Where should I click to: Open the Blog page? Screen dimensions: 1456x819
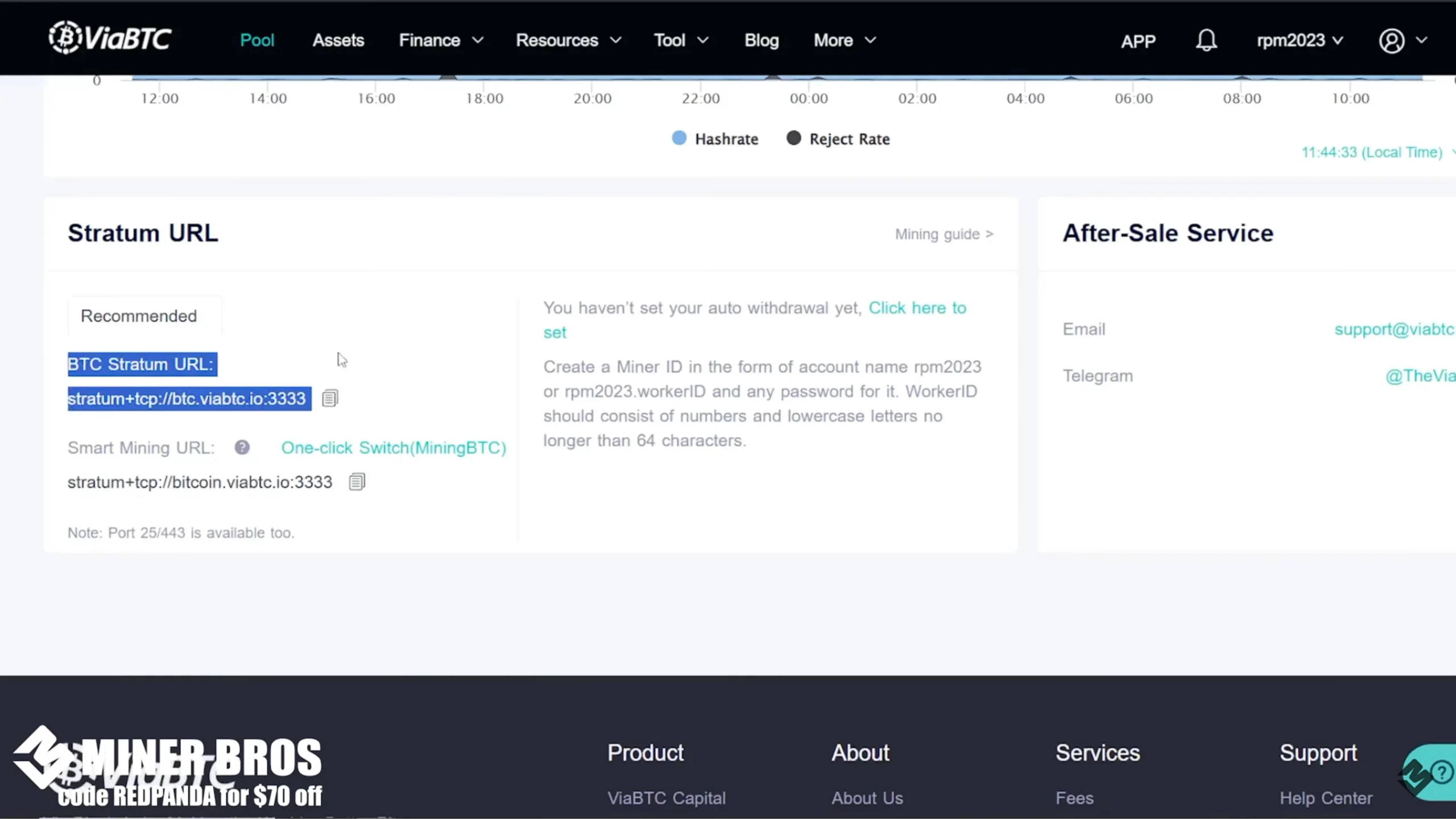(762, 40)
